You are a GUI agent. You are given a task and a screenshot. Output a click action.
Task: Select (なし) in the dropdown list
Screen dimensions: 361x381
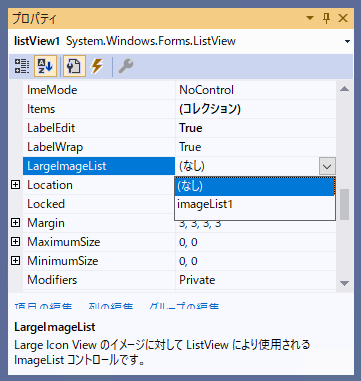point(255,187)
